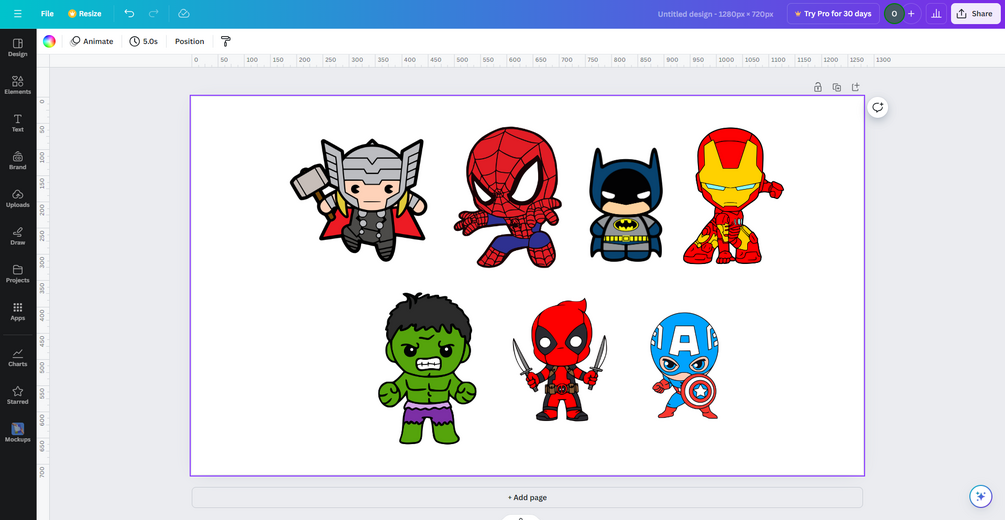Open the 5.0s page duration setting
This screenshot has width=1005, height=520.
tap(144, 41)
